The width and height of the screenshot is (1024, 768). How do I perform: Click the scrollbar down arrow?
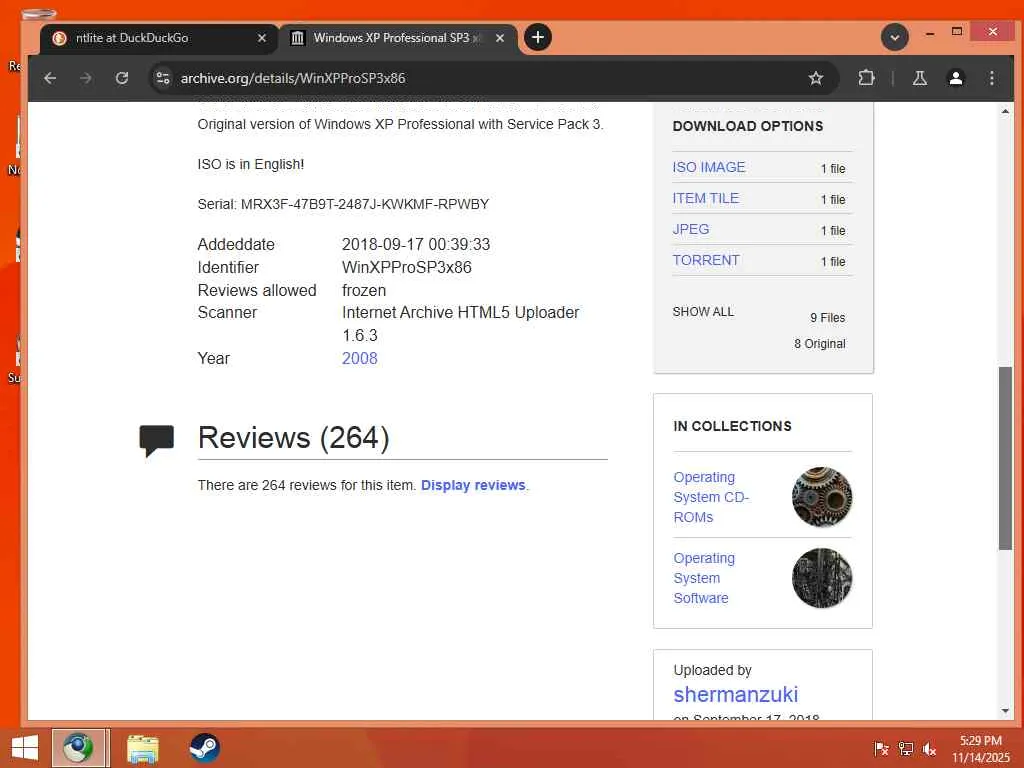(x=1005, y=711)
